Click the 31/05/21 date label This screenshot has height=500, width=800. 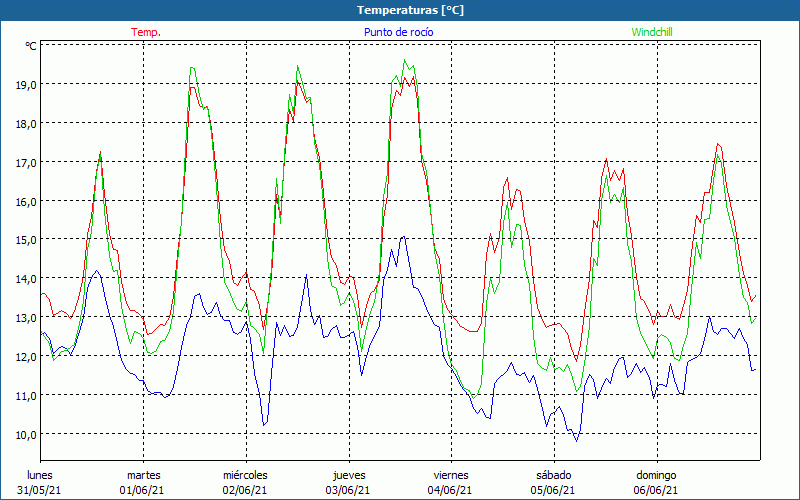(39, 490)
